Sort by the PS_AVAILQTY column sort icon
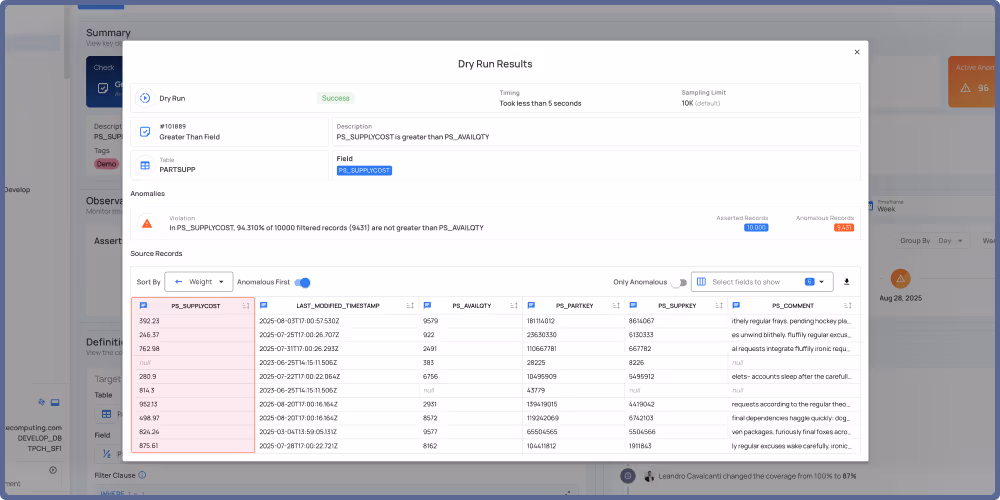Image resolution: width=1000 pixels, height=500 pixels. tap(514, 306)
